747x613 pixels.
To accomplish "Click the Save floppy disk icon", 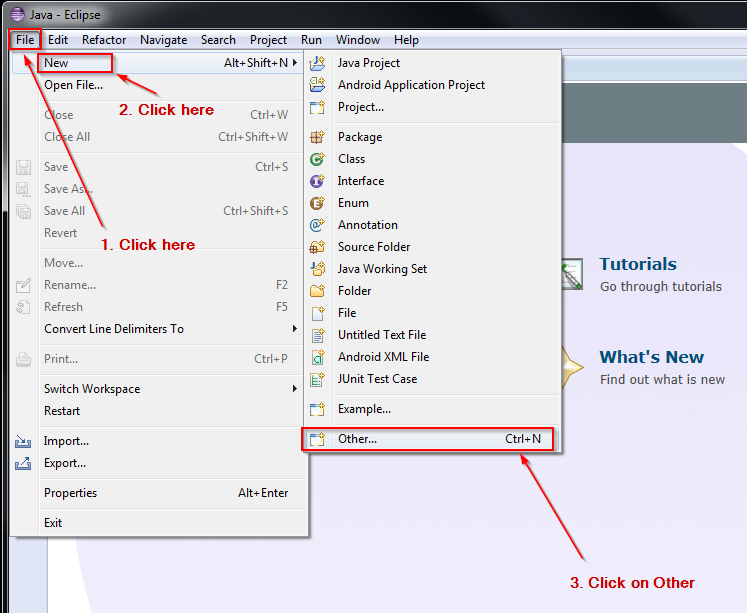I will pyautogui.click(x=23, y=167).
